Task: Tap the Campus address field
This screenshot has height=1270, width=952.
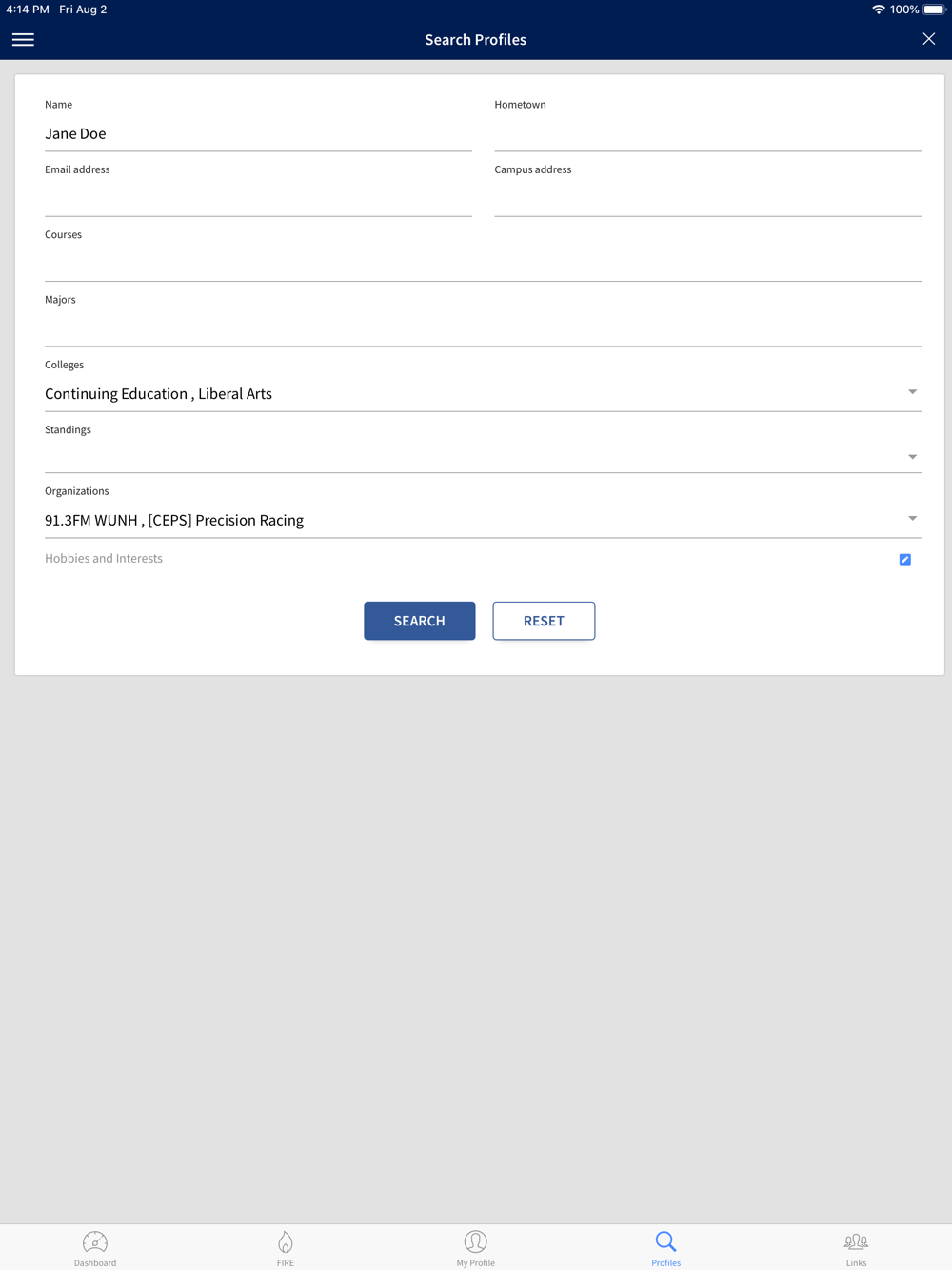Action: (707, 199)
